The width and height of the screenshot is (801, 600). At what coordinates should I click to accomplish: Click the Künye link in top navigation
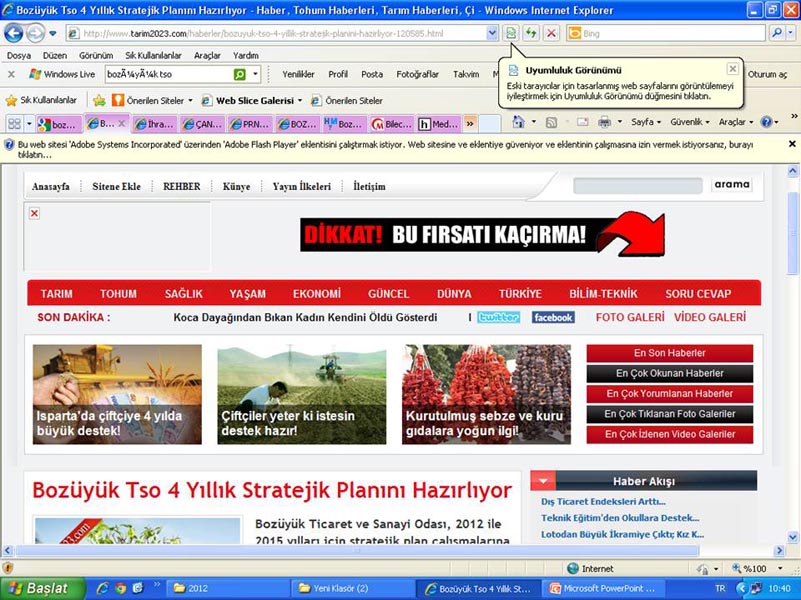click(237, 186)
